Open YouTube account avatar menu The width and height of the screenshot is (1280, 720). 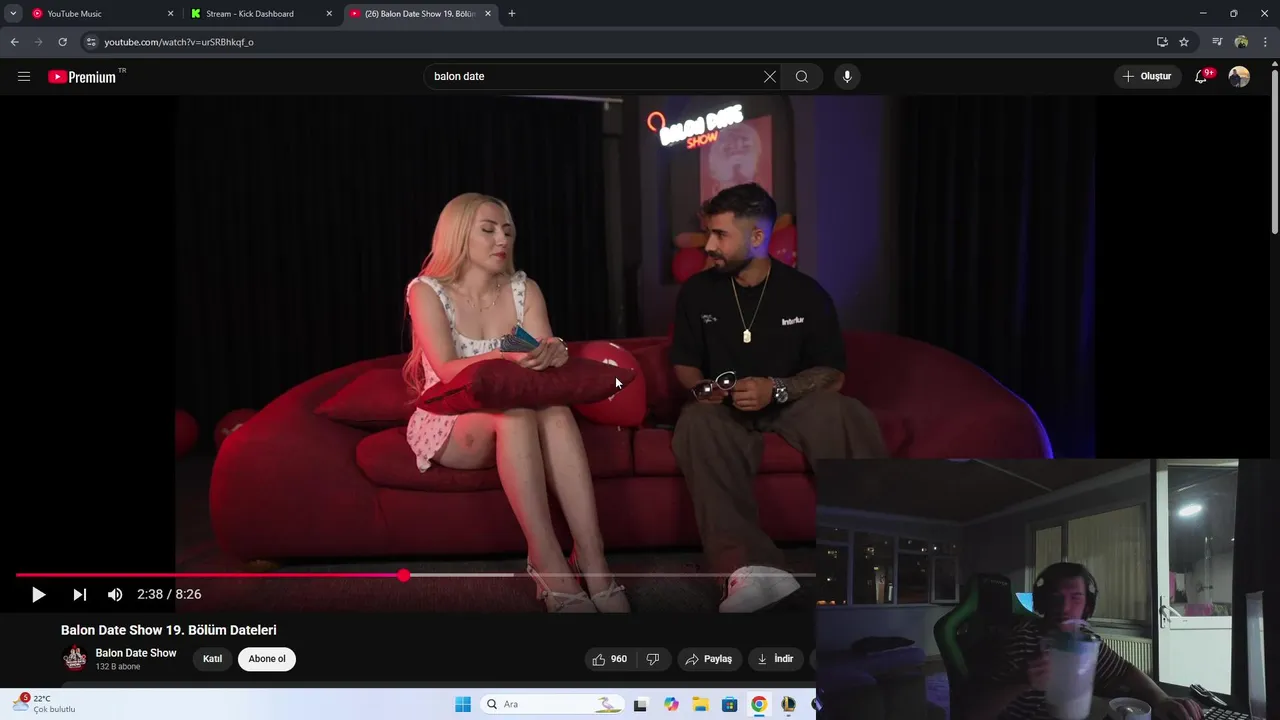pos(1239,76)
